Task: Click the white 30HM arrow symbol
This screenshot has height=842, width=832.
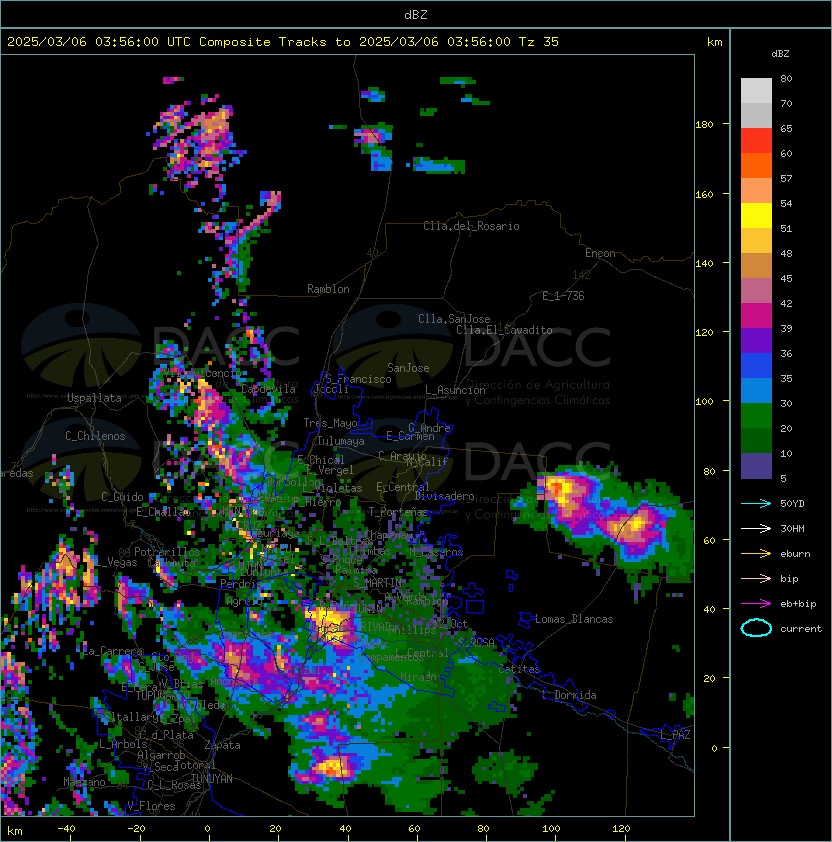Action: (x=756, y=529)
